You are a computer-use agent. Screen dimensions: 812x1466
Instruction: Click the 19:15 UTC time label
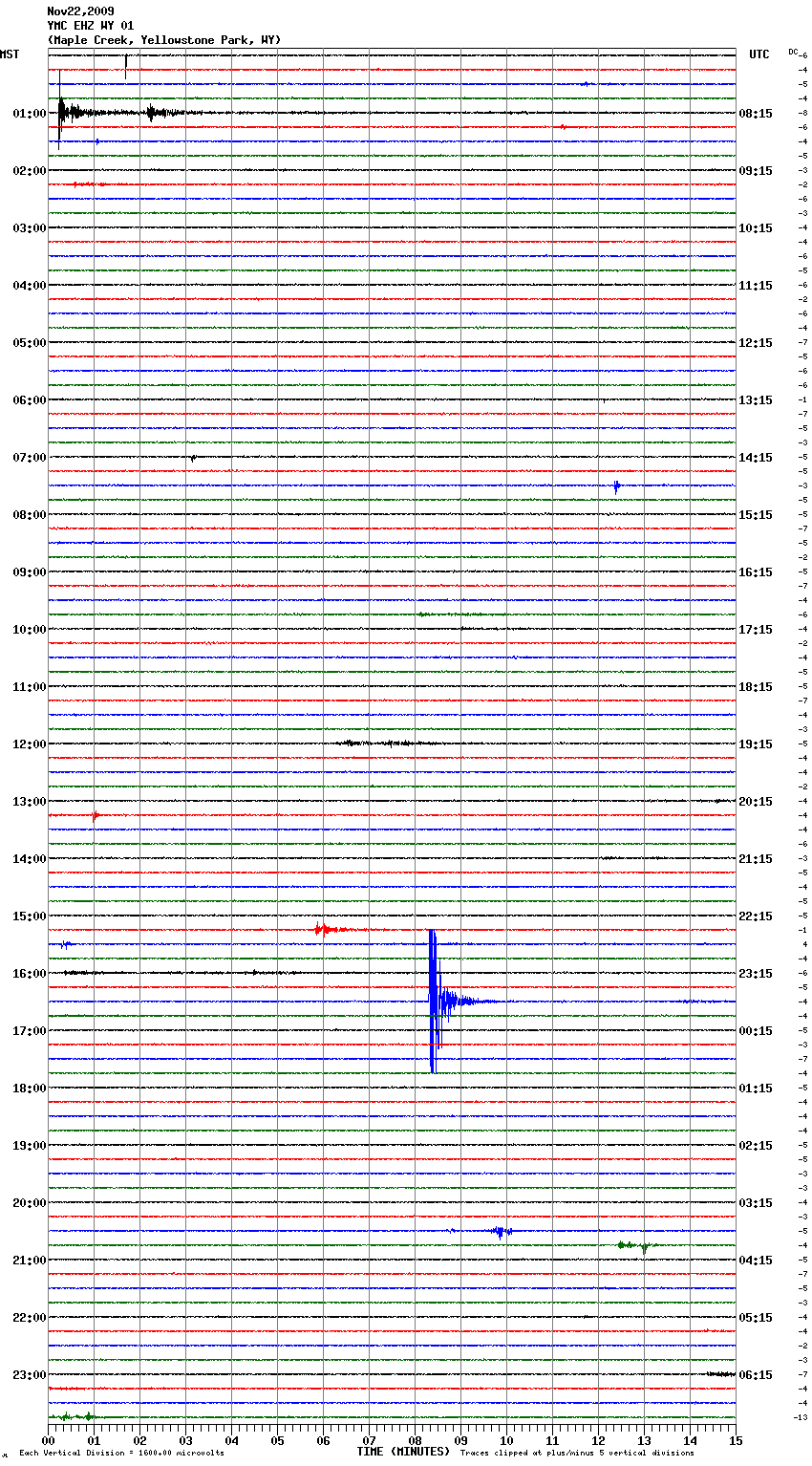pyautogui.click(x=756, y=744)
